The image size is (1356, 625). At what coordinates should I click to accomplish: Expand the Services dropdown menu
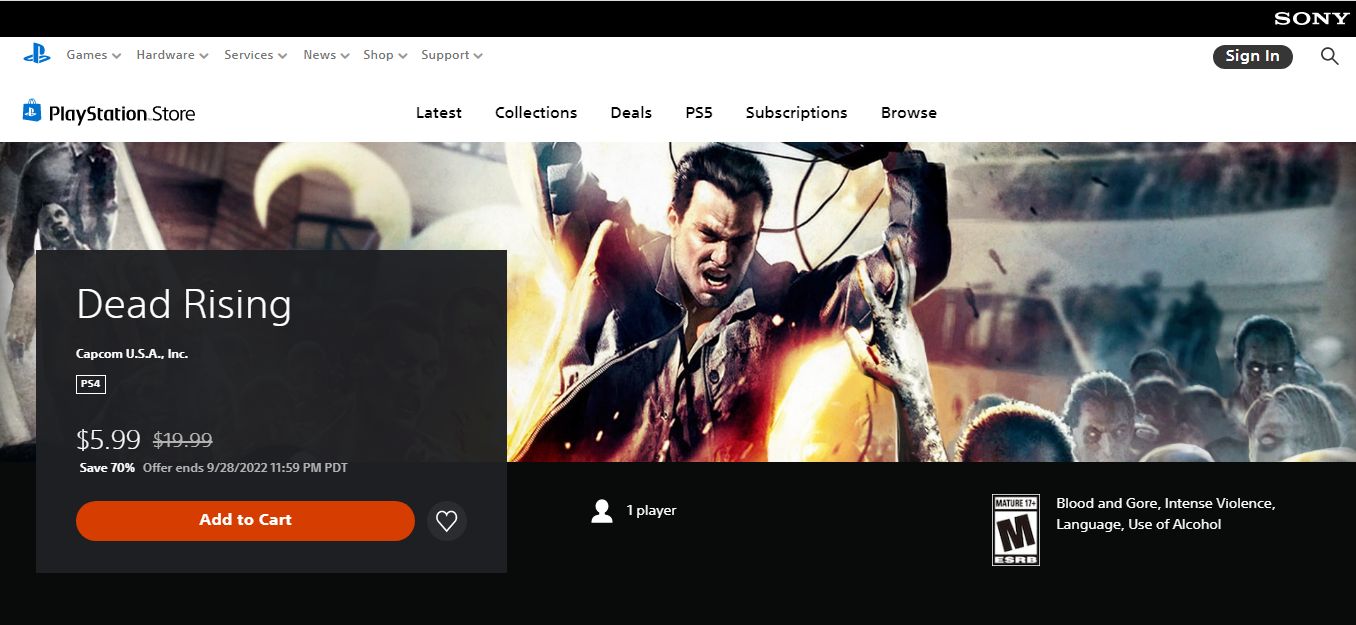pos(256,55)
